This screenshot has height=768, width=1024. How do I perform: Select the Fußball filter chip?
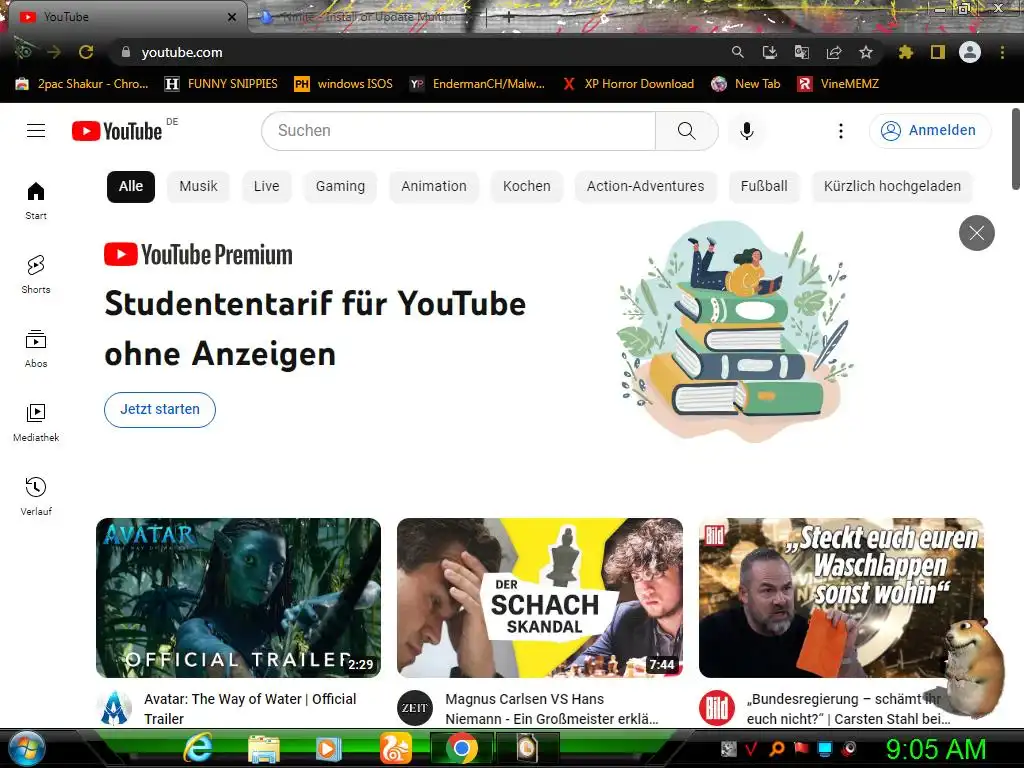[764, 187]
